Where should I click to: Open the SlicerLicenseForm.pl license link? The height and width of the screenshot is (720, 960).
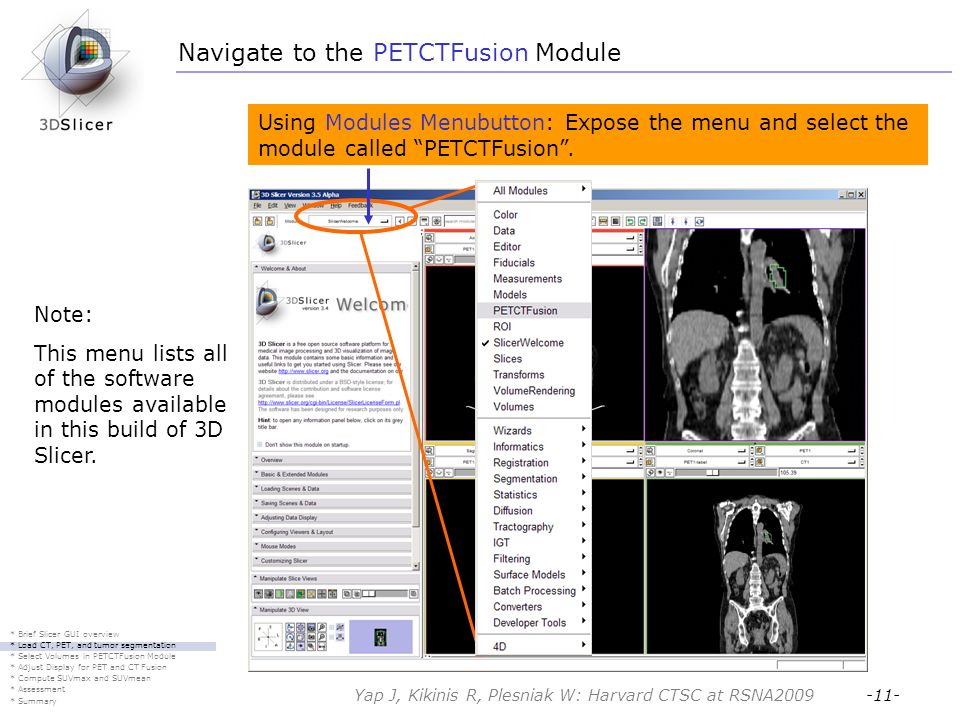(x=329, y=402)
